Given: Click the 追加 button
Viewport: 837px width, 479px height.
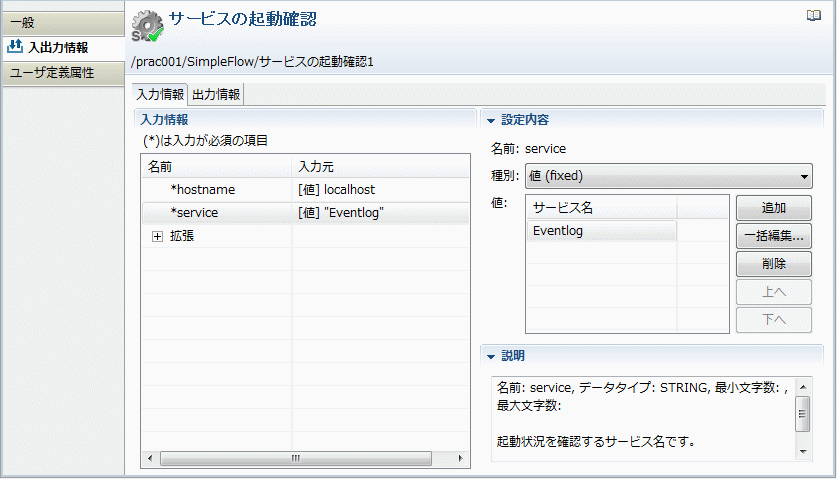Looking at the screenshot, I should (773, 208).
